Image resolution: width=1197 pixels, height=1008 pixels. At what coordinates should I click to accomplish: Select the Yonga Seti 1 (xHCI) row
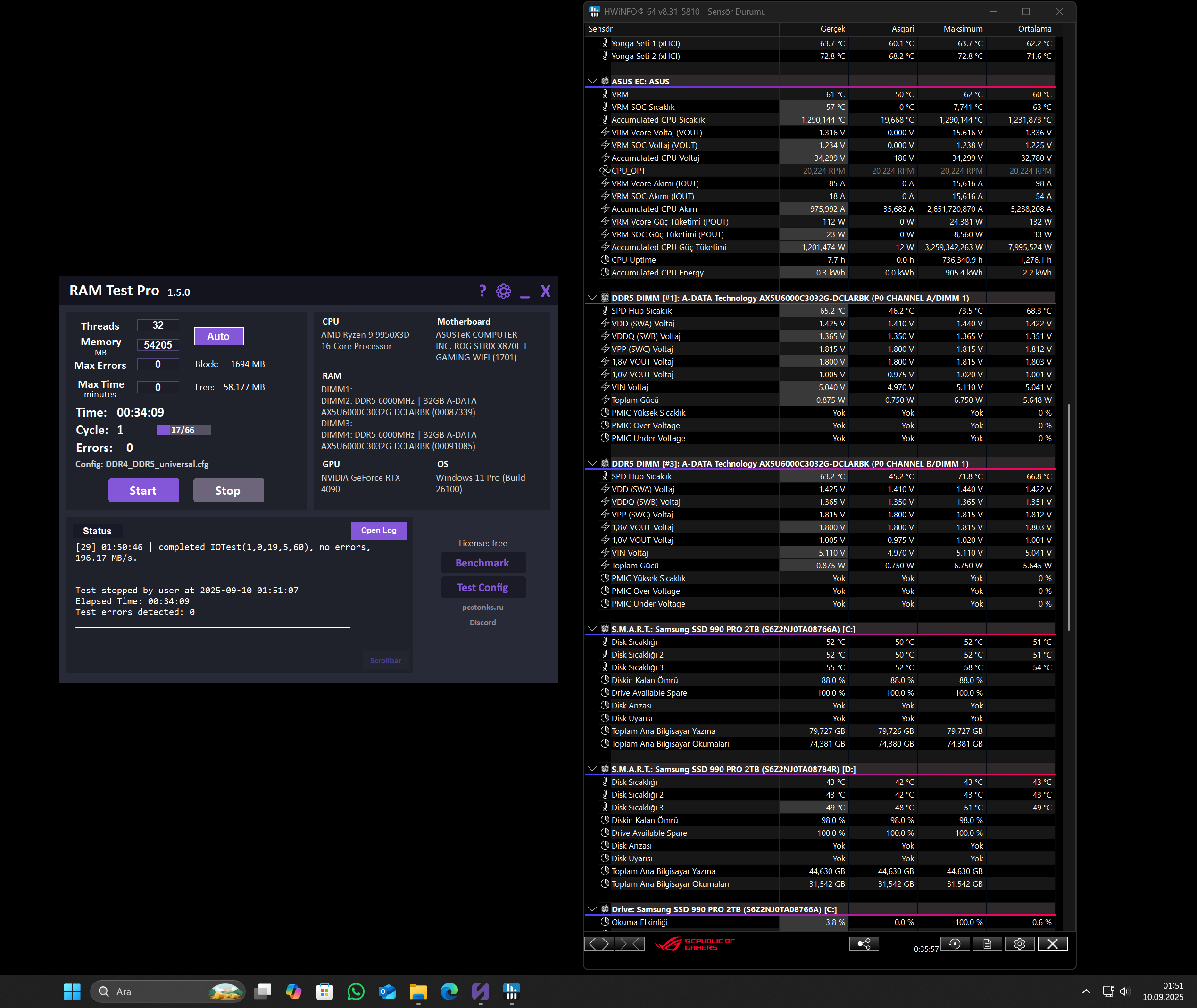820,43
